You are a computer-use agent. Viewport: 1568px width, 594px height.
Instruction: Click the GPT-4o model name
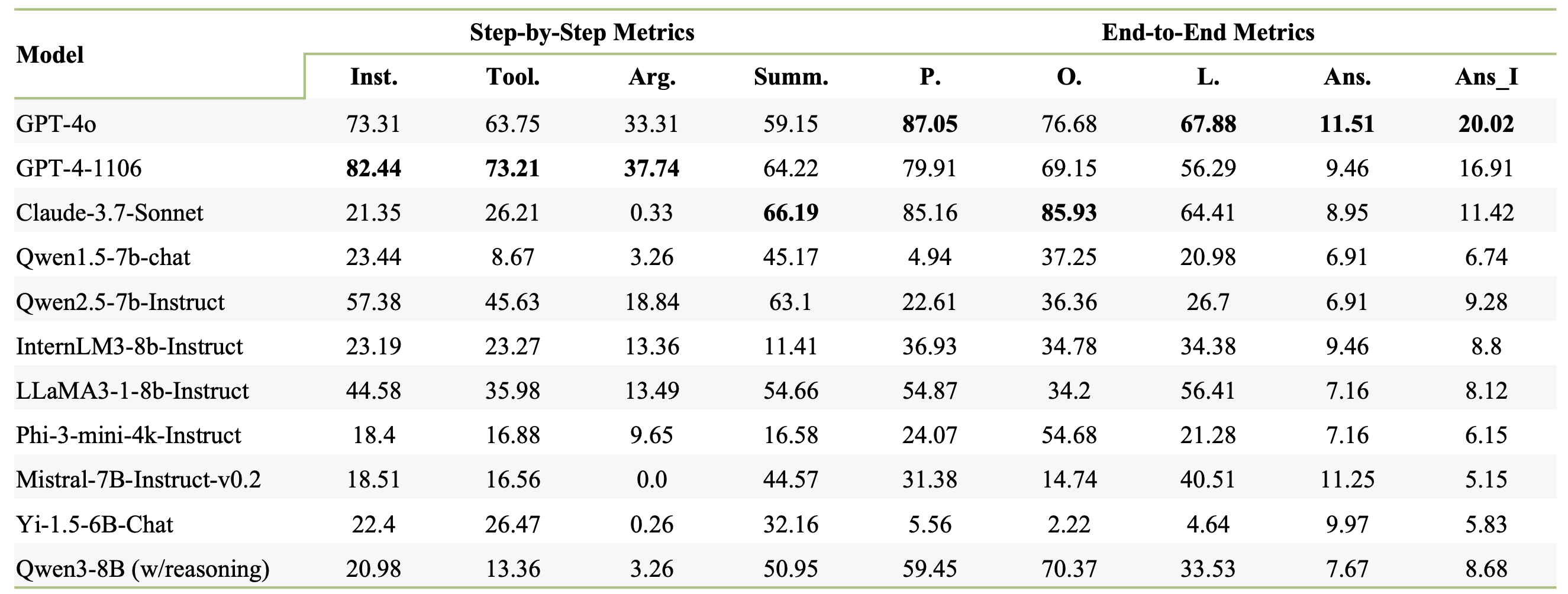[56, 124]
